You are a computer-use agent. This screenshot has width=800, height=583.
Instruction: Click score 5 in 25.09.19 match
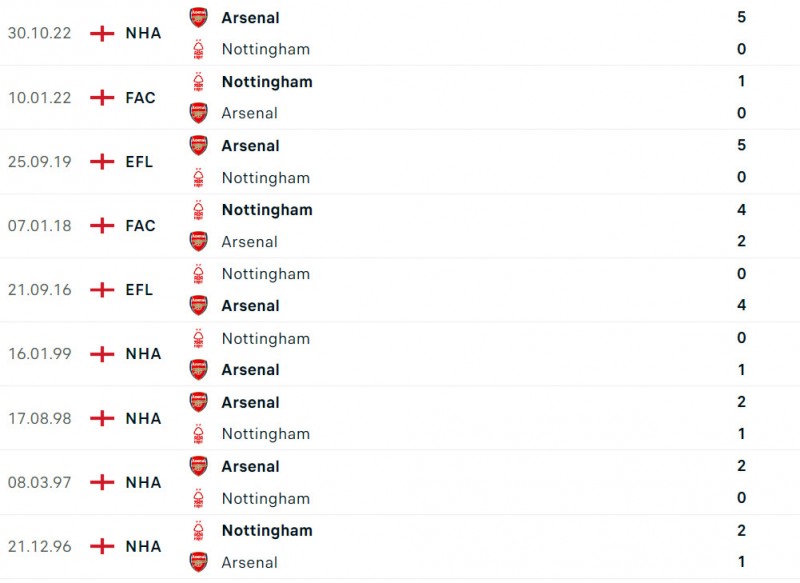(741, 146)
